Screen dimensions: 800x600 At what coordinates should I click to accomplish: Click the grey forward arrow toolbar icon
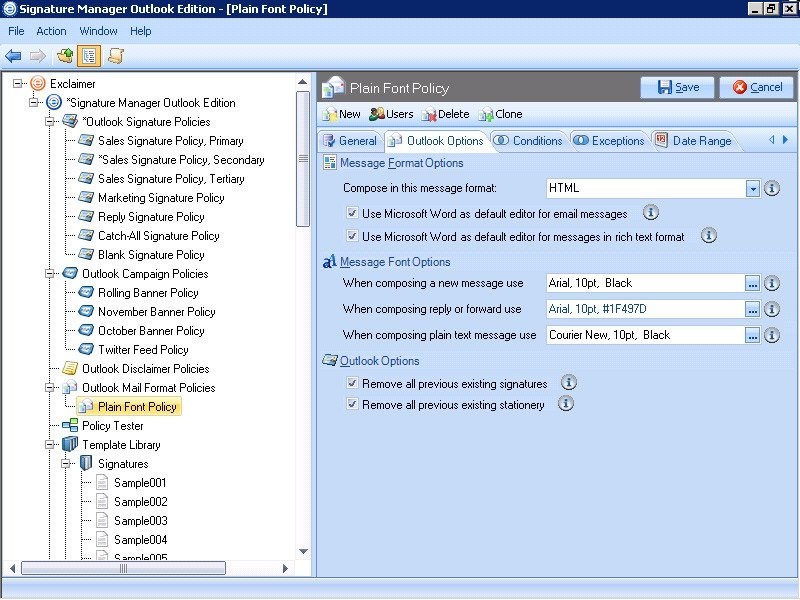tap(38, 56)
